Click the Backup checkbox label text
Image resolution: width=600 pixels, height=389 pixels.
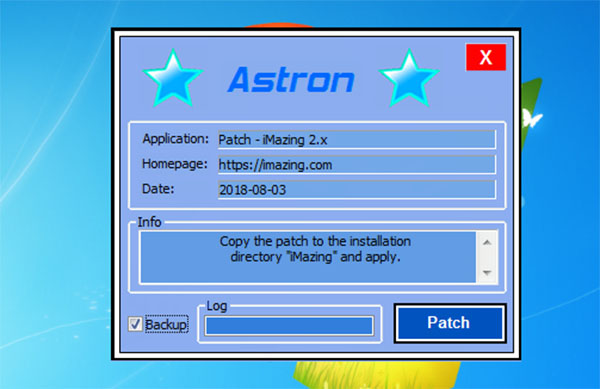166,324
